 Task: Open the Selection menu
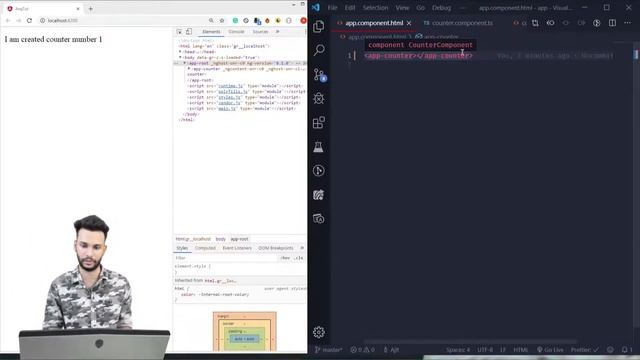click(x=375, y=8)
